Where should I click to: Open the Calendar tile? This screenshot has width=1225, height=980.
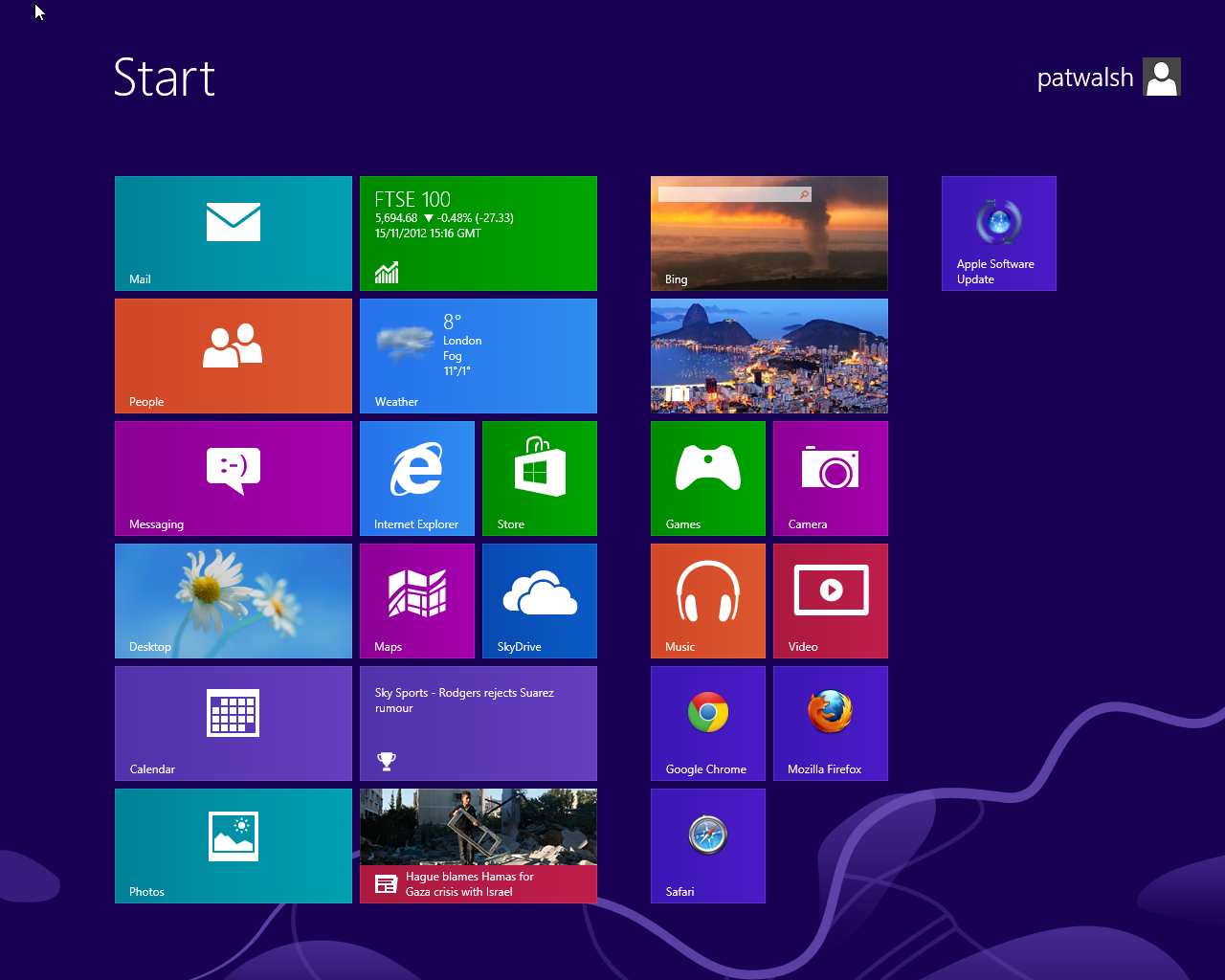coord(234,724)
